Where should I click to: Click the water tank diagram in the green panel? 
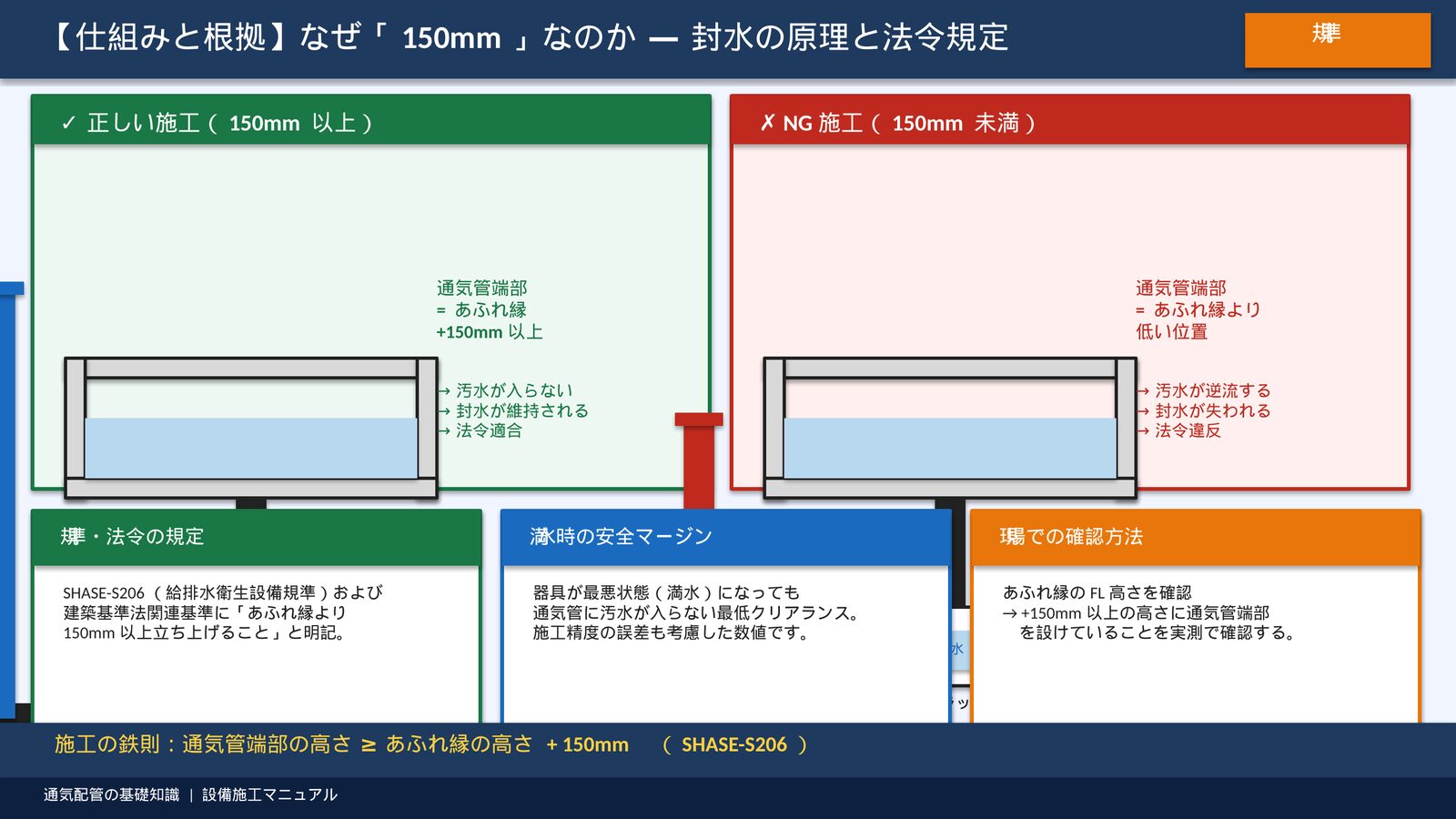click(250, 428)
